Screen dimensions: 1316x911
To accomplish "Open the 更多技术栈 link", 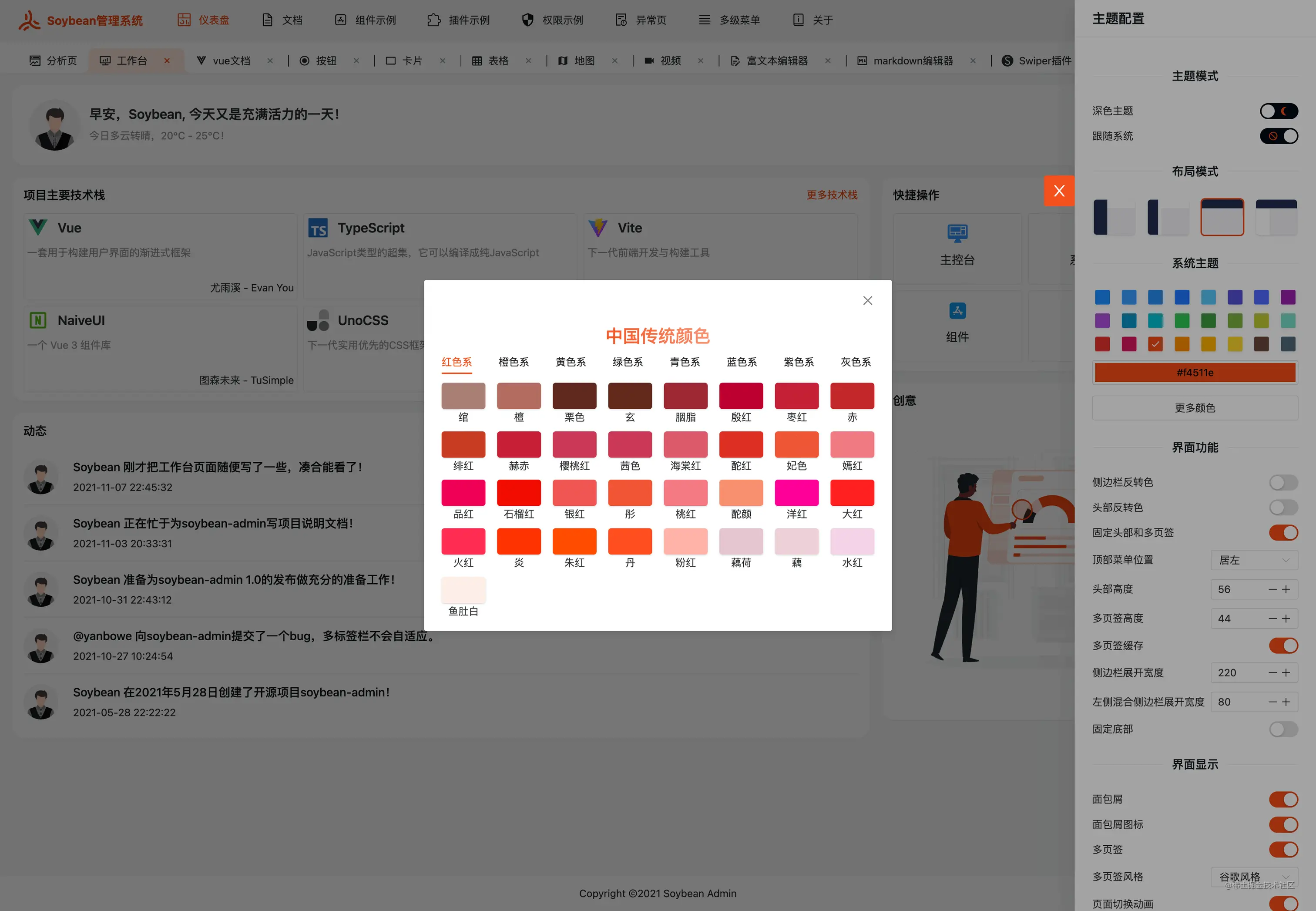I will [832, 195].
